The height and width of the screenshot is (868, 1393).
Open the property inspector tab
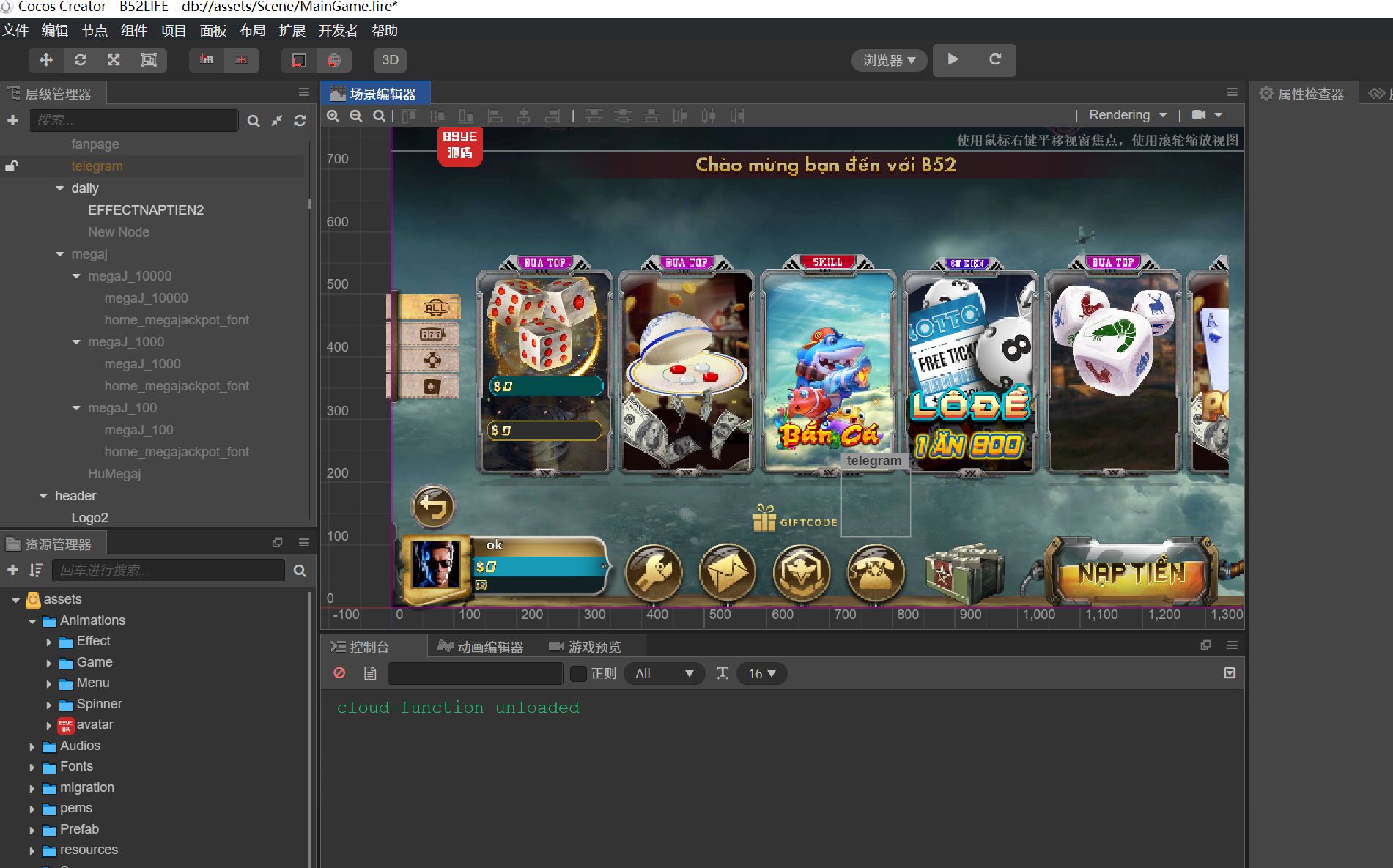(1303, 94)
